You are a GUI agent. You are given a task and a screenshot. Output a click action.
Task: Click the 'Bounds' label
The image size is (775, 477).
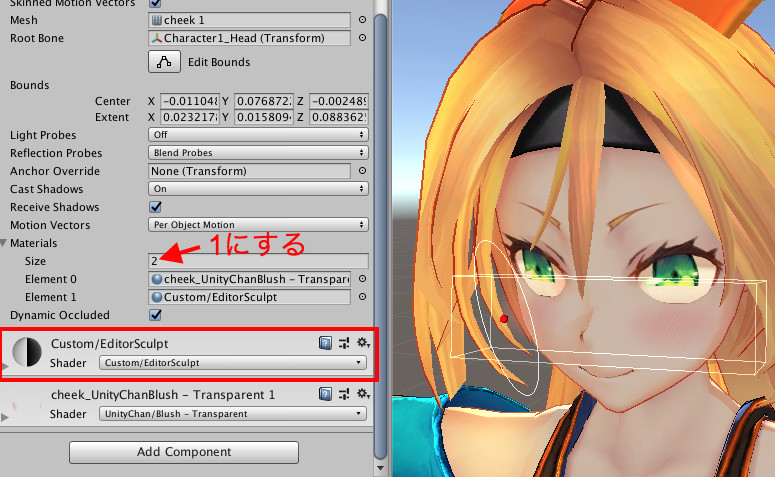tap(30, 85)
